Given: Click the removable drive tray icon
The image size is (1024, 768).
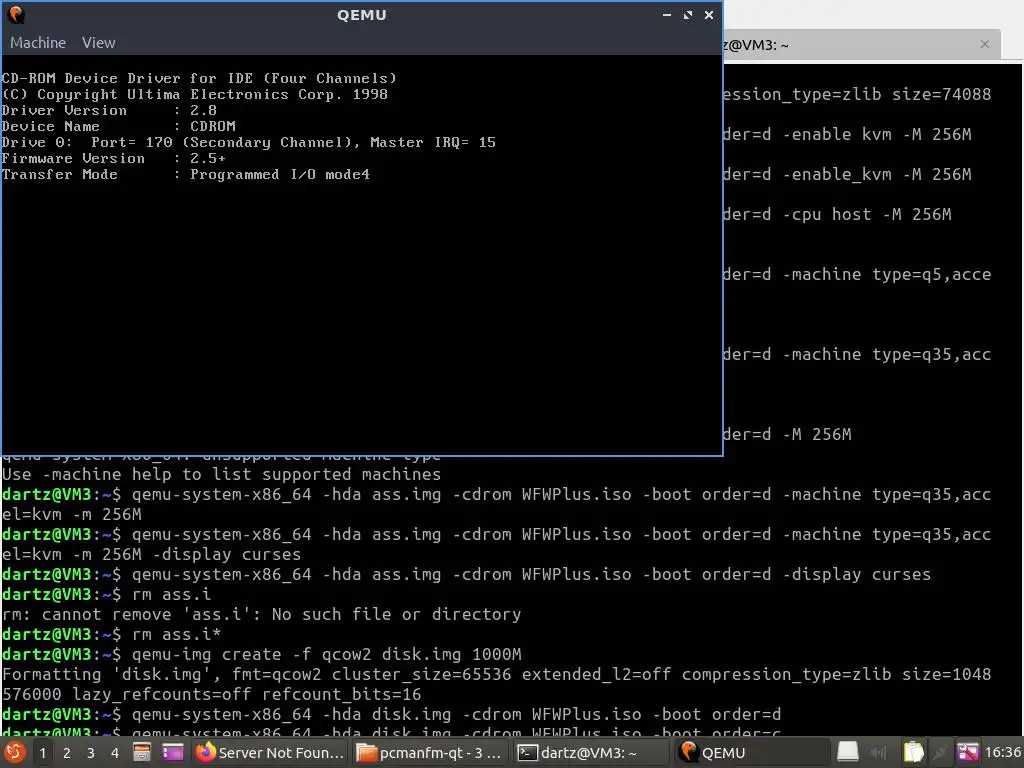Looking at the screenshot, I should (848, 752).
